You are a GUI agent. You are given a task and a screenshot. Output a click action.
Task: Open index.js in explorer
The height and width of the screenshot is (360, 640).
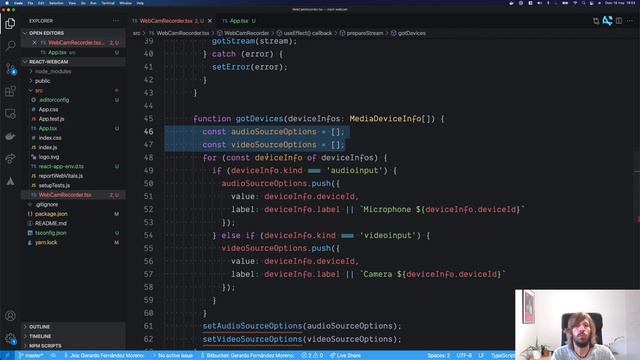48,147
